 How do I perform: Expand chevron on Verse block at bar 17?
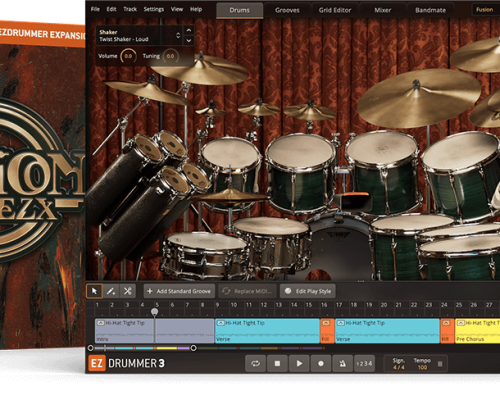click(x=340, y=323)
